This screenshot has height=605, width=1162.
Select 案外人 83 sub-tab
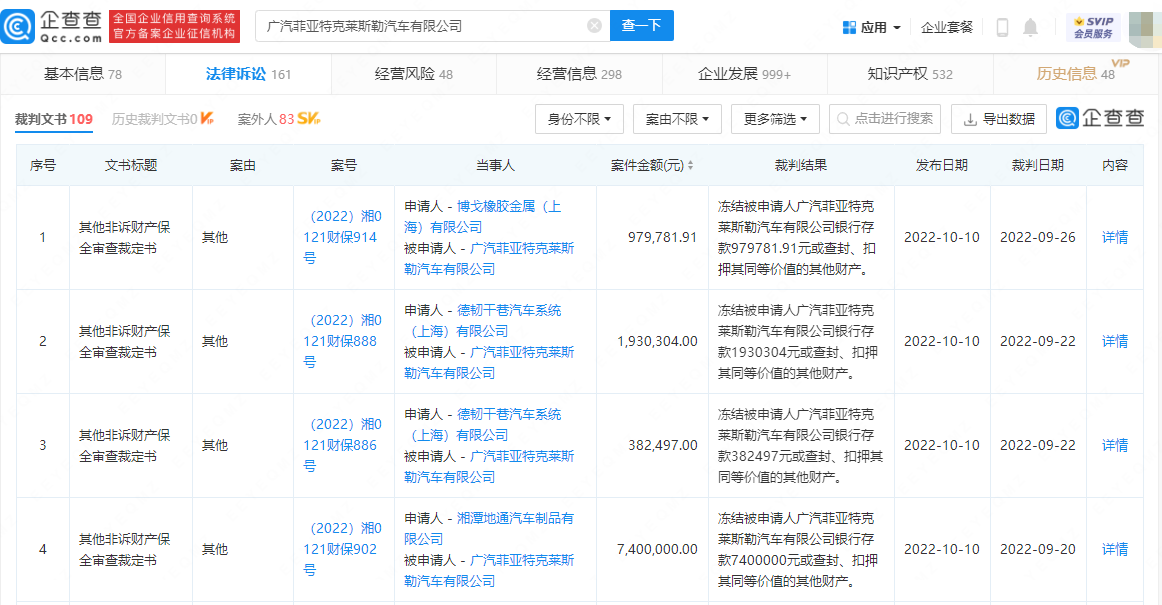(279, 119)
